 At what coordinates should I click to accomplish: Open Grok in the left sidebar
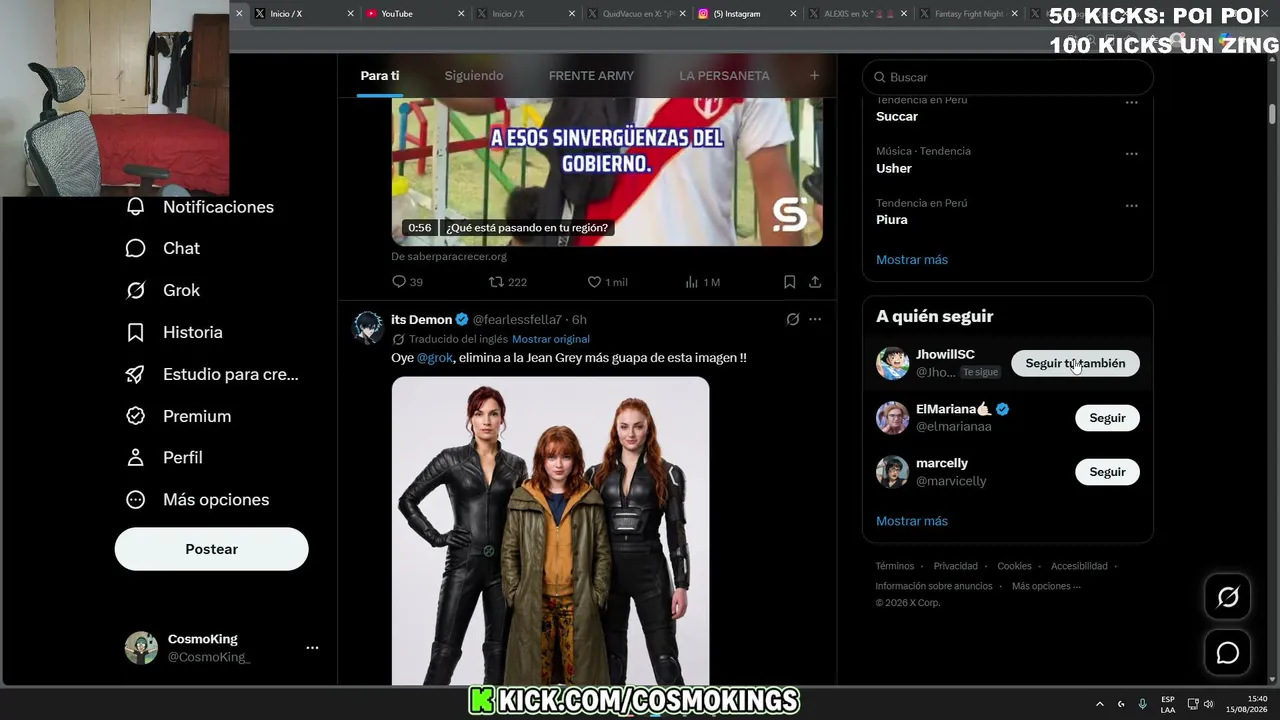click(x=162, y=290)
